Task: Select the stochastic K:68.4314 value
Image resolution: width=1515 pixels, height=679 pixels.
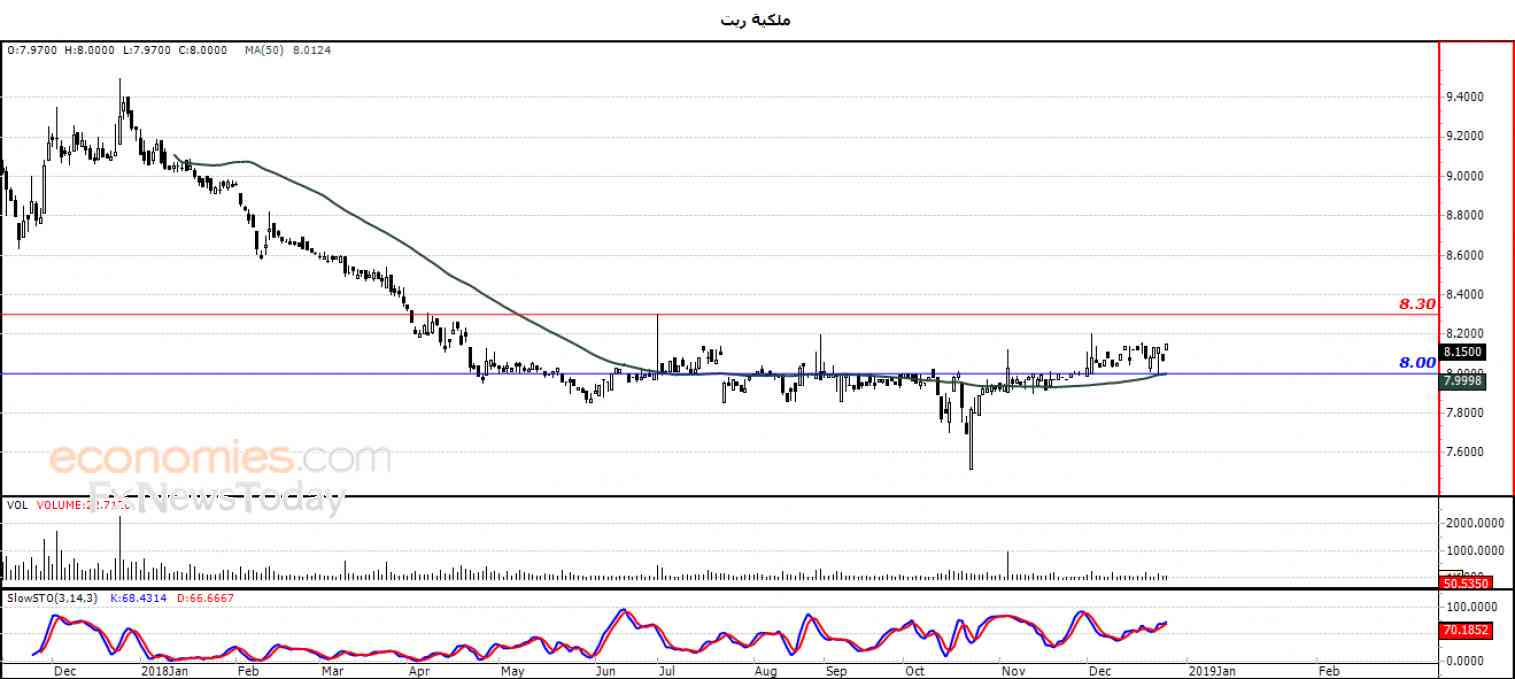Action: pyautogui.click(x=140, y=597)
